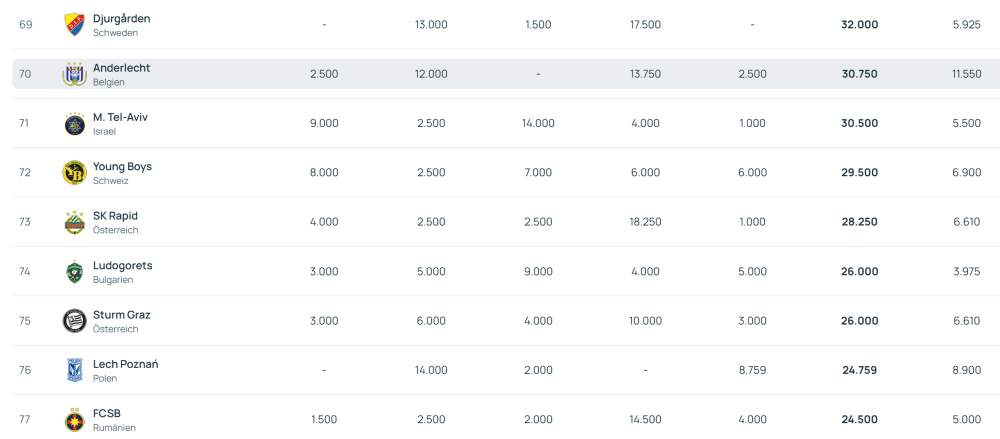This screenshot has width=1000, height=439.
Task: Select the M. Tel-Aviv club badge
Action: click(74, 124)
